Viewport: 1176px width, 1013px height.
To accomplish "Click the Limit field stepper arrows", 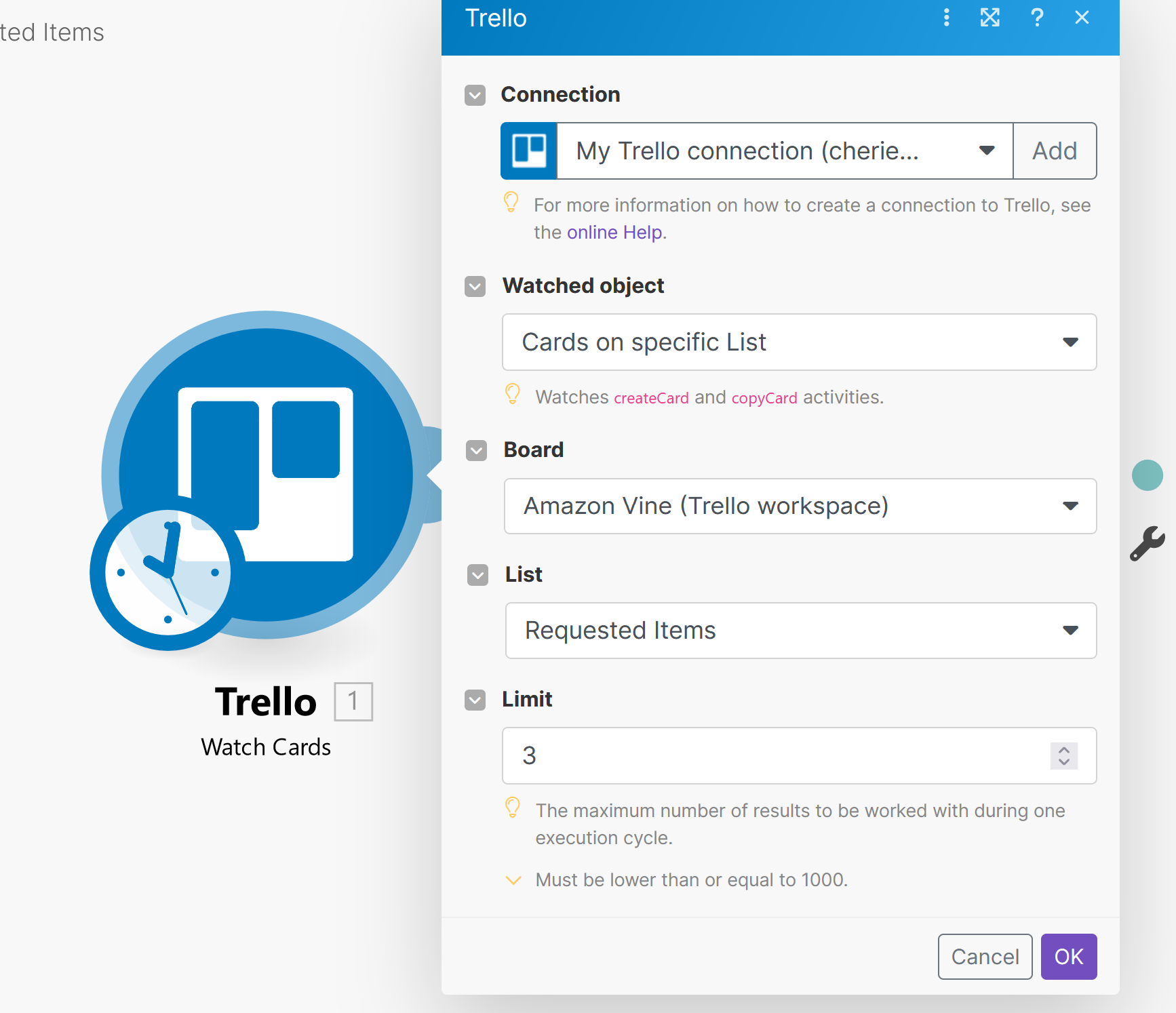I will point(1064,756).
